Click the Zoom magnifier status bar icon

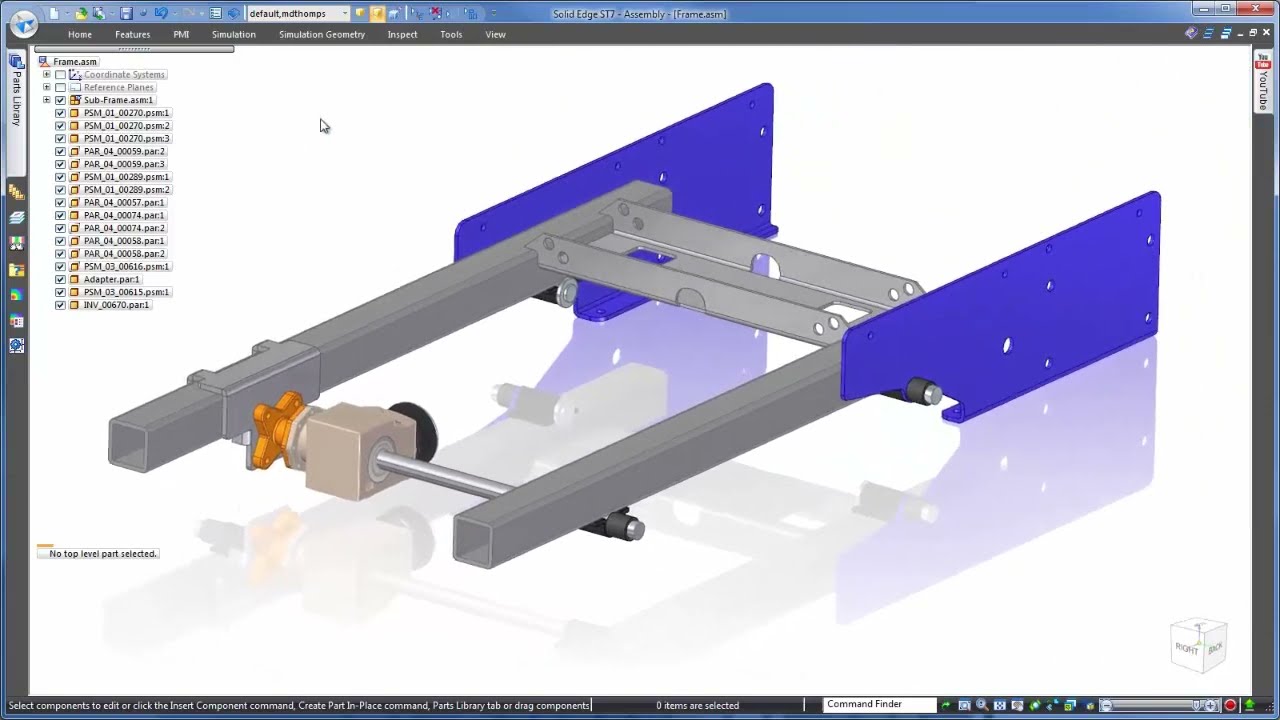[982, 705]
